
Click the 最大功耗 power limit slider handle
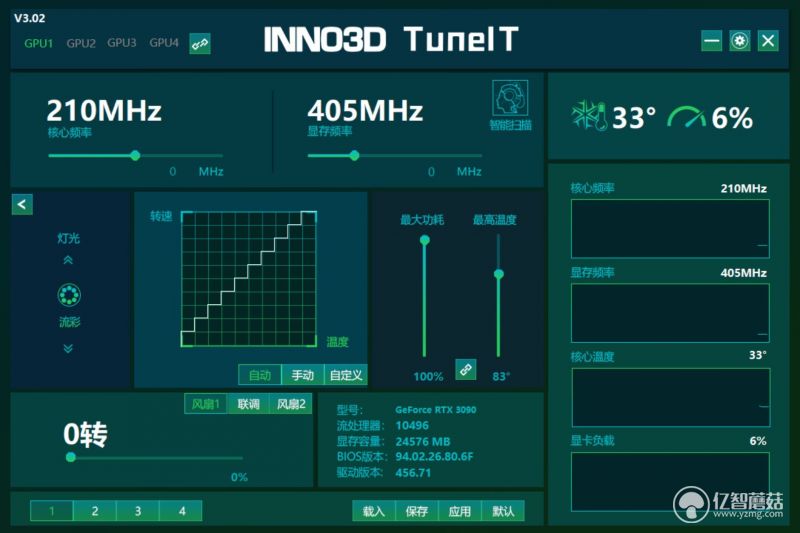424,240
